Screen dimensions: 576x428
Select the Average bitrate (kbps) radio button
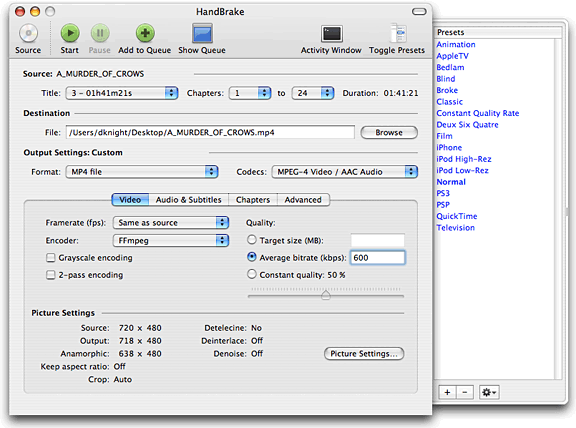click(252, 257)
